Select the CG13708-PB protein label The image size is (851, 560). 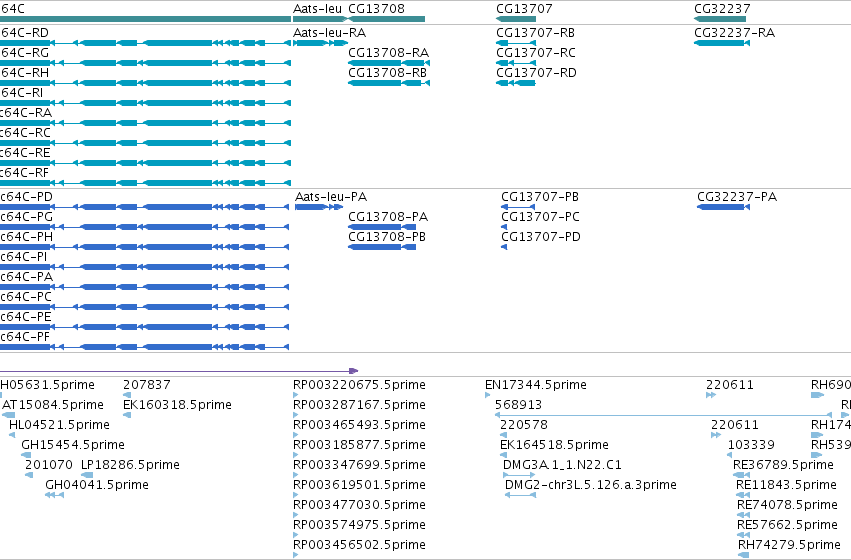[x=387, y=237]
